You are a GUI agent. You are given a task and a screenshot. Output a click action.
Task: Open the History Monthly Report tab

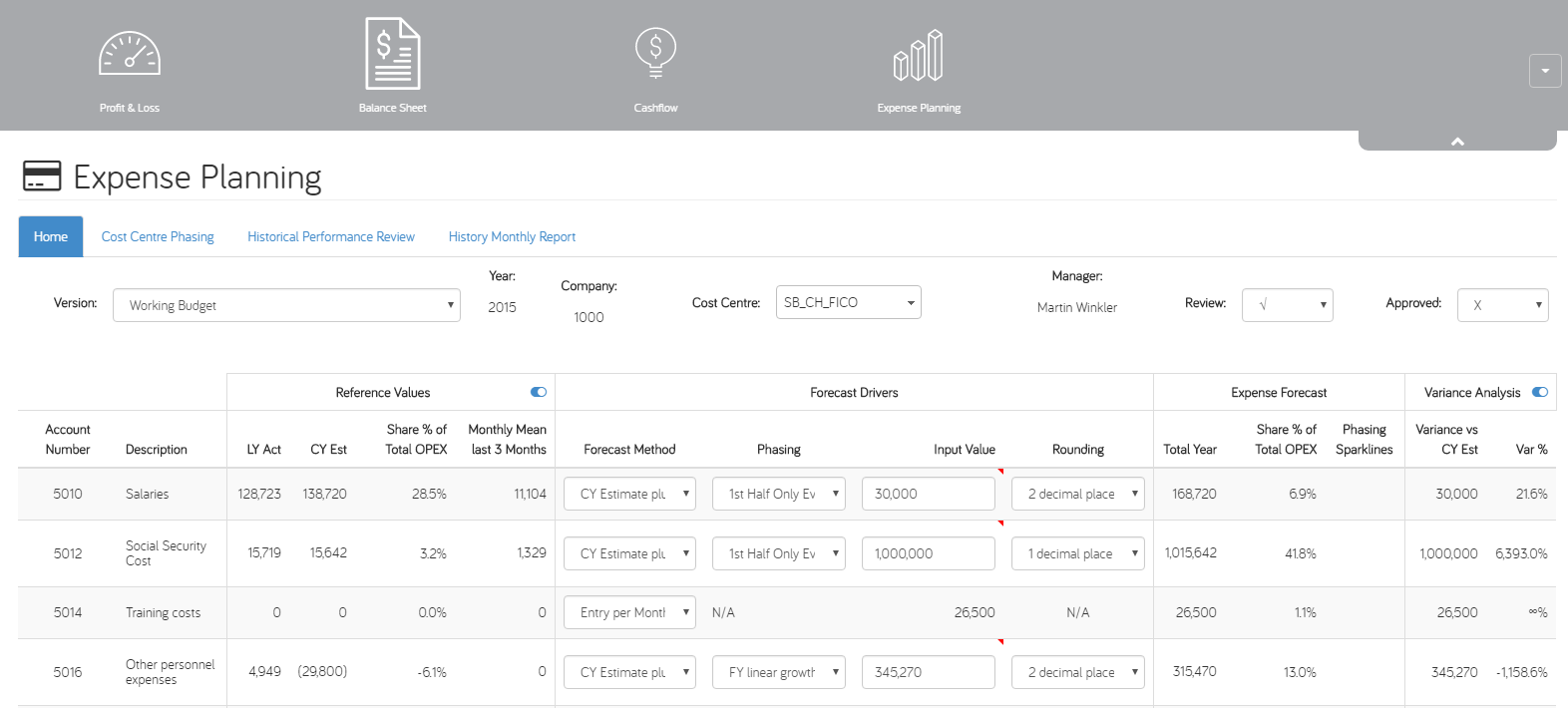coord(512,236)
